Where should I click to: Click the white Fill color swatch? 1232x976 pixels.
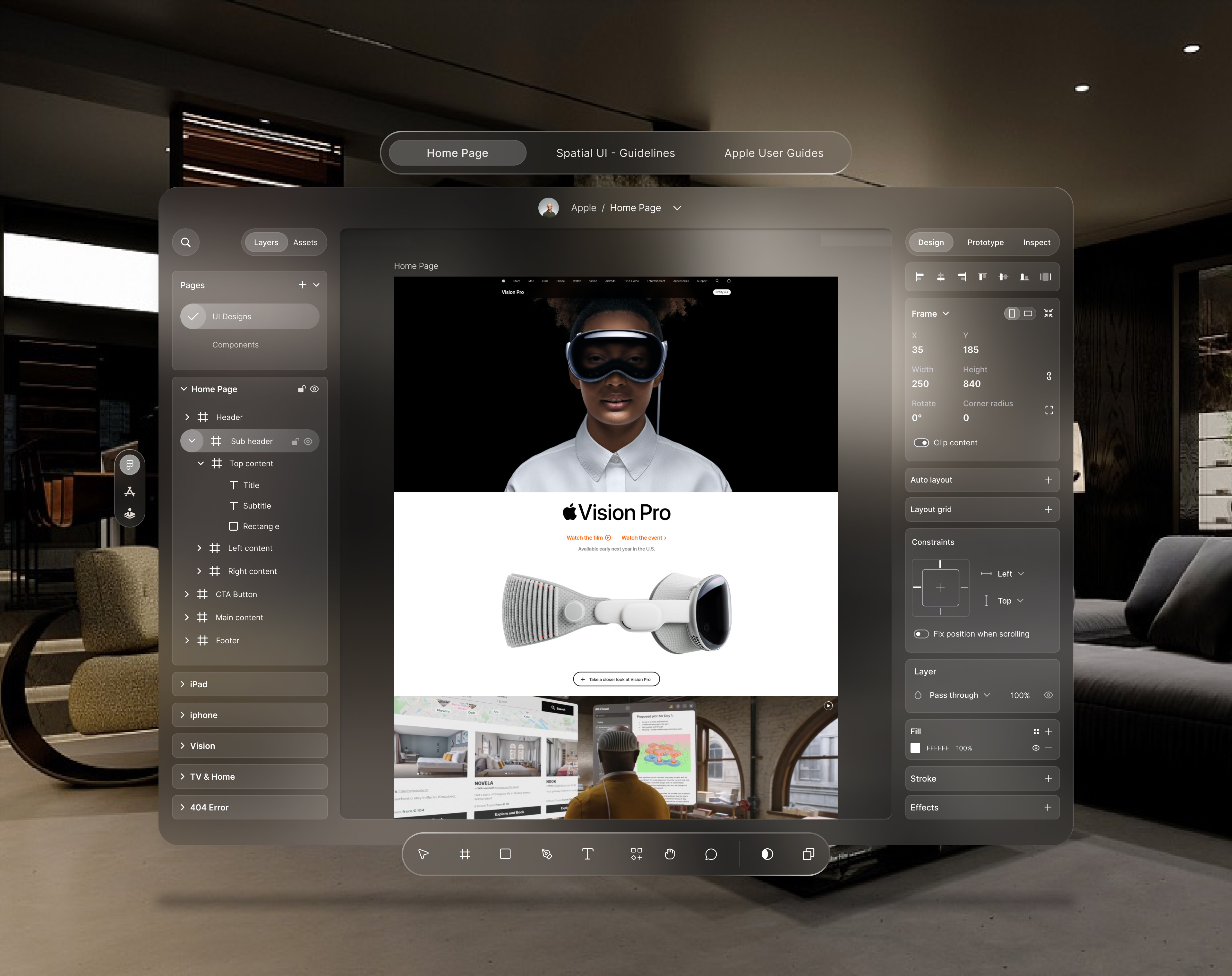pos(915,748)
